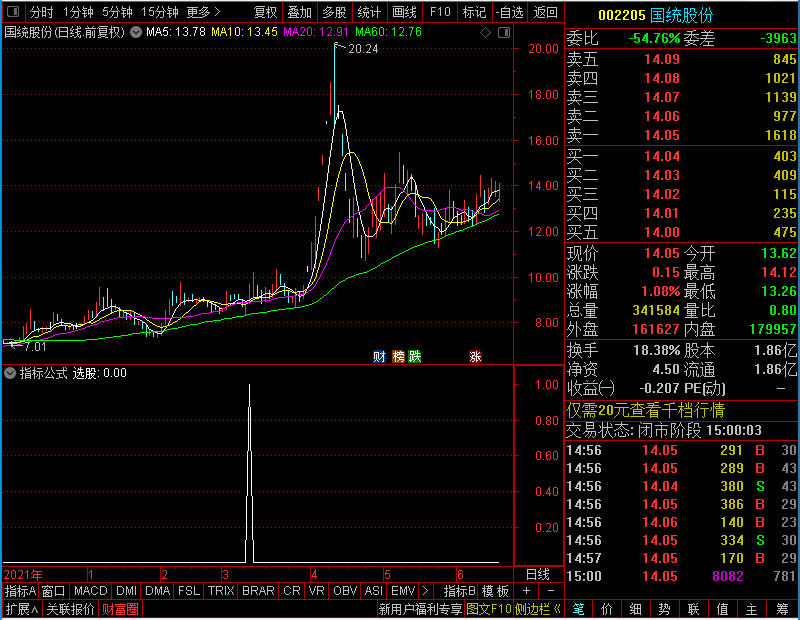This screenshot has width=800, height=620.
Task: Expand the 扩展 menu
Action: [x=22, y=609]
